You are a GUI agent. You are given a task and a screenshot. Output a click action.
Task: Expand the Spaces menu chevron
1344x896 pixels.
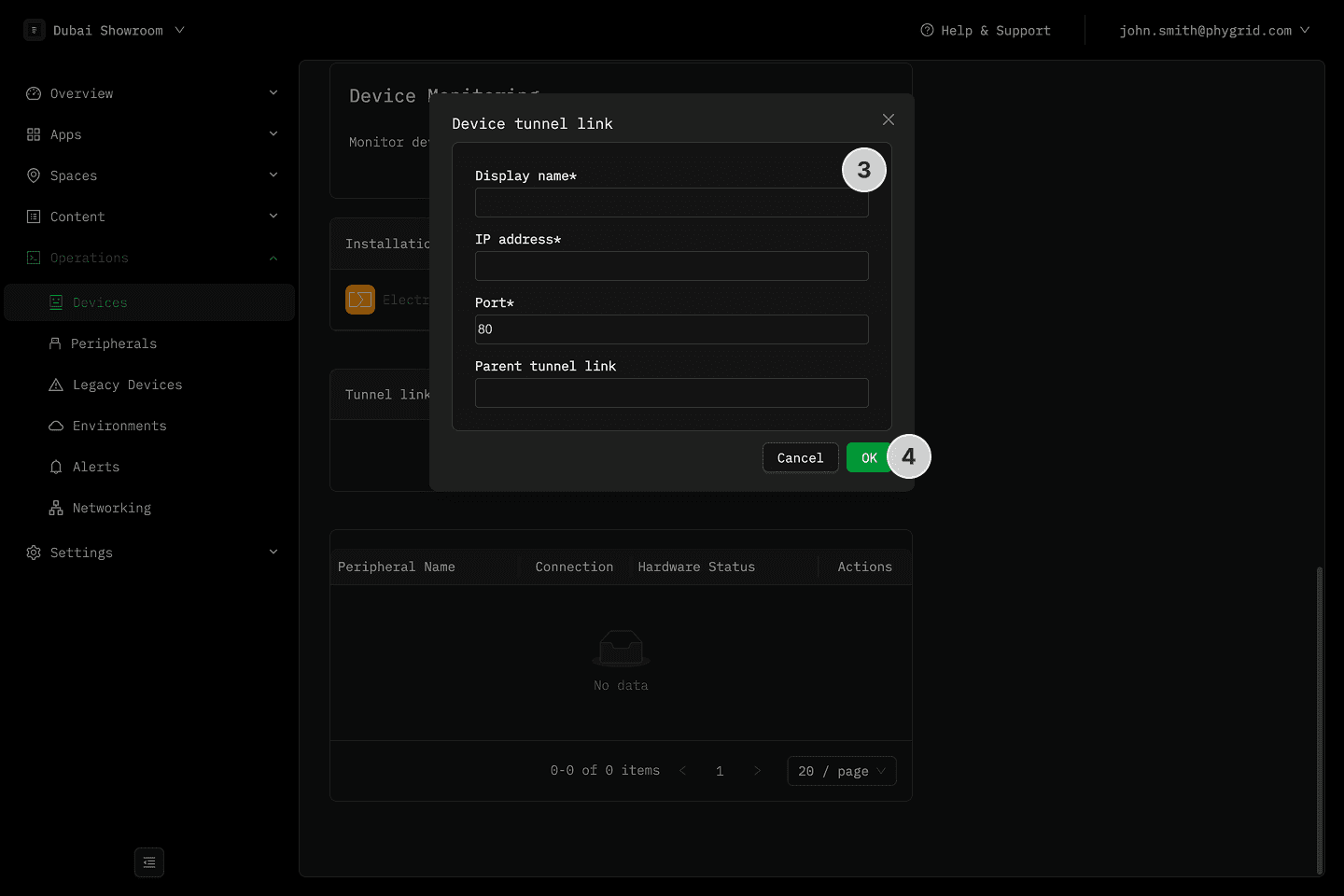click(273, 175)
